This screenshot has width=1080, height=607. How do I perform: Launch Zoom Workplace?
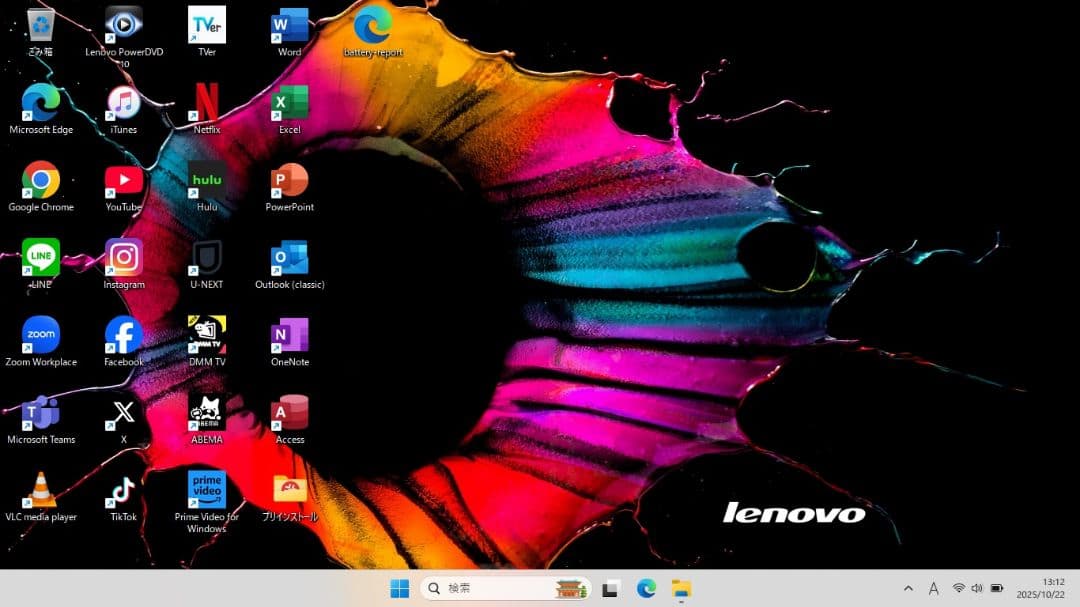[41, 333]
